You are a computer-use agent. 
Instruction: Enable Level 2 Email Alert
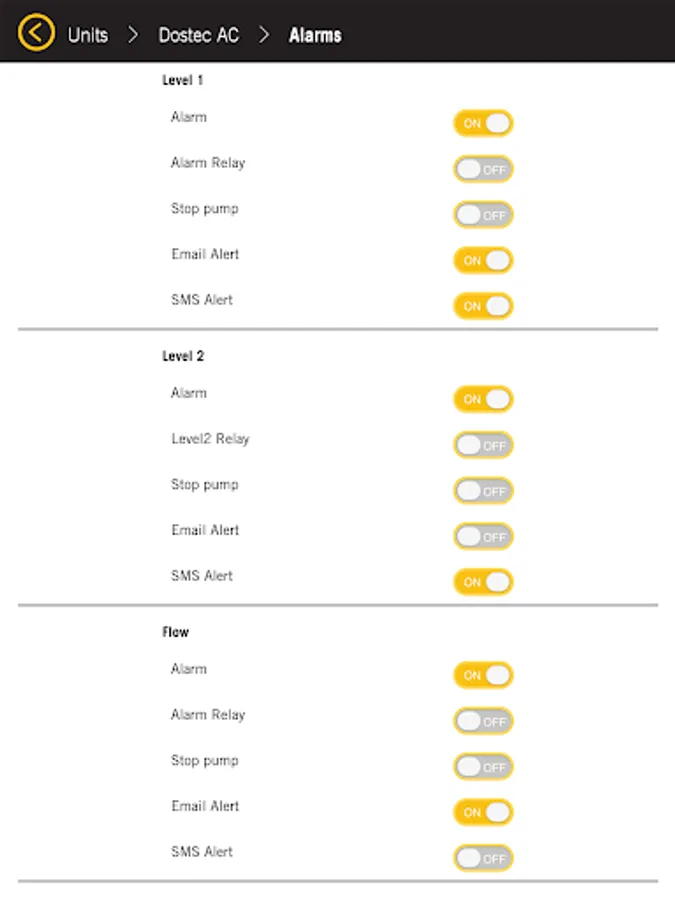483,537
